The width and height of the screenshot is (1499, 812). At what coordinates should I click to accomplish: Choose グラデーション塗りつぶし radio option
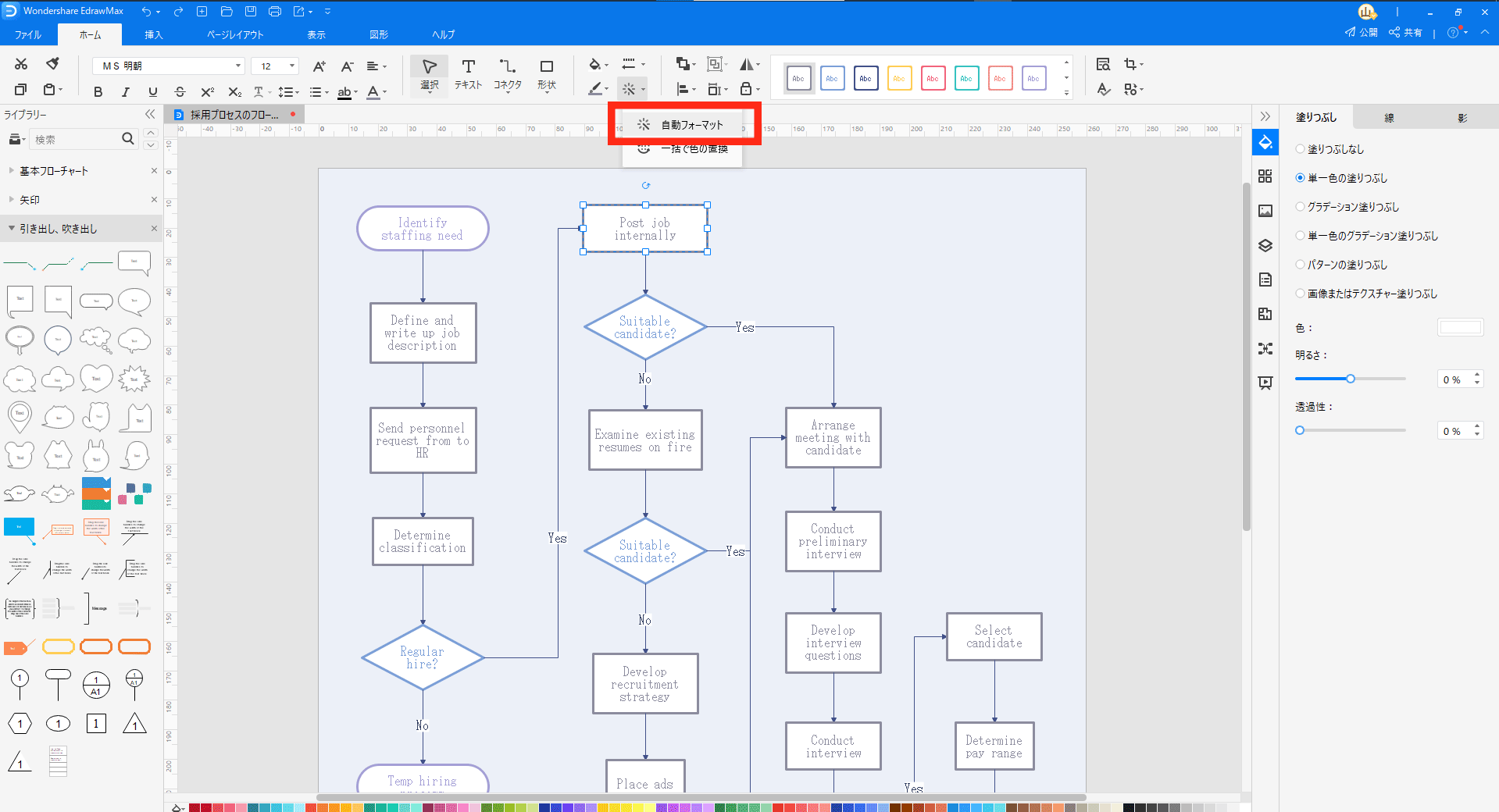[x=1300, y=207]
